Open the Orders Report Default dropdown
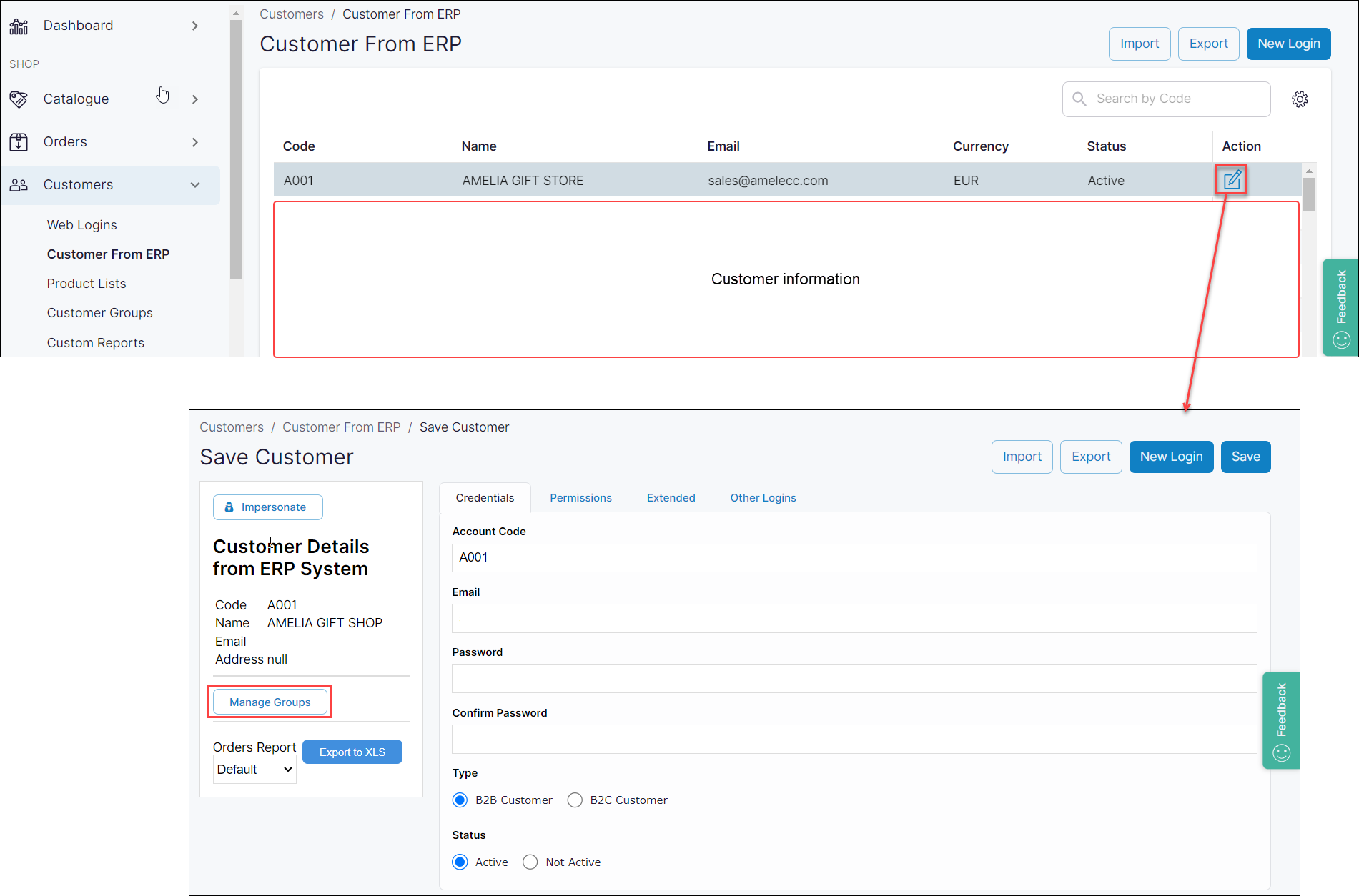Image resolution: width=1359 pixels, height=896 pixels. point(254,770)
